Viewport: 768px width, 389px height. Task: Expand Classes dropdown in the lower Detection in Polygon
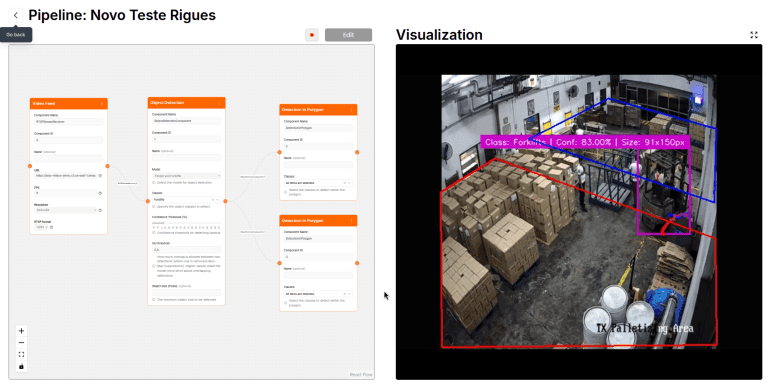click(x=349, y=294)
